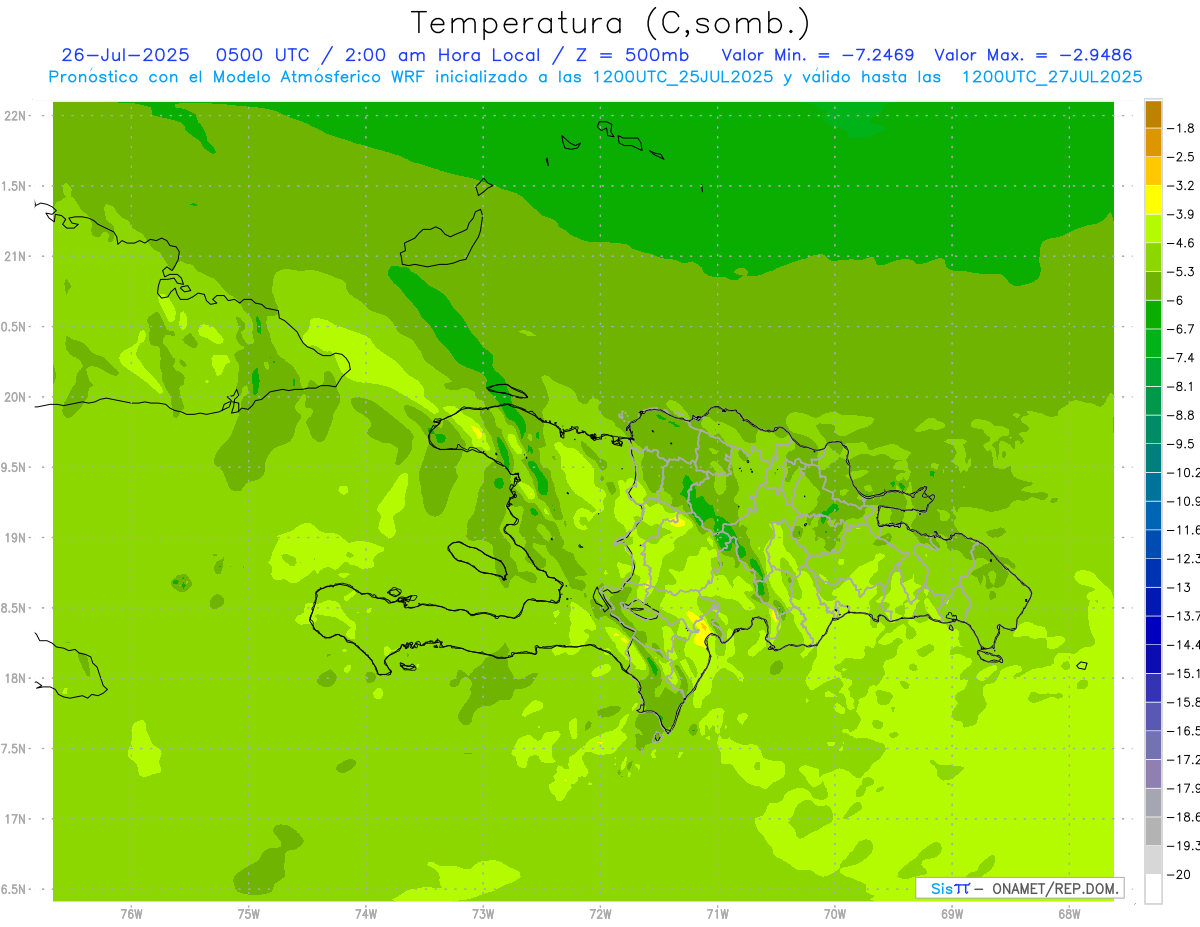
Task: Click the '-4.6' legend value
Action: [x=1183, y=243]
